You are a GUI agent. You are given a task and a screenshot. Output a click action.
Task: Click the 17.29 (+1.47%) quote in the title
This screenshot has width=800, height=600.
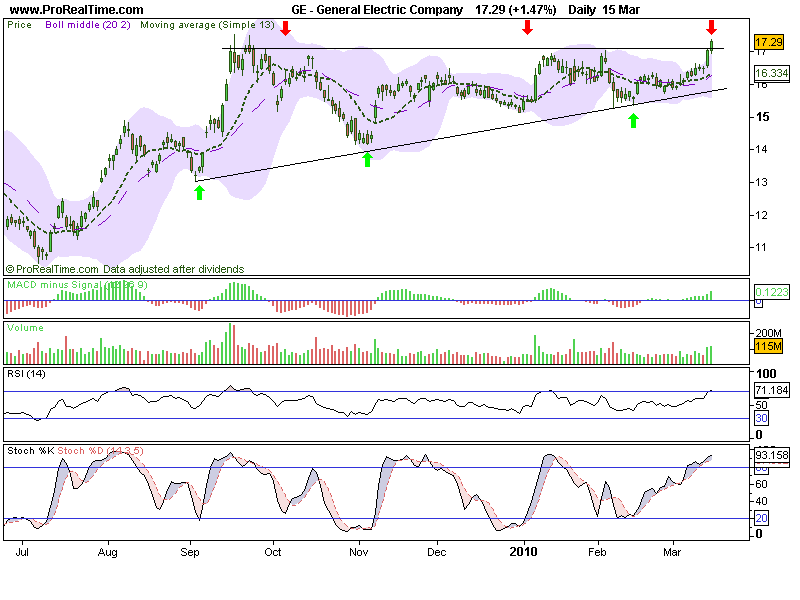tap(515, 10)
